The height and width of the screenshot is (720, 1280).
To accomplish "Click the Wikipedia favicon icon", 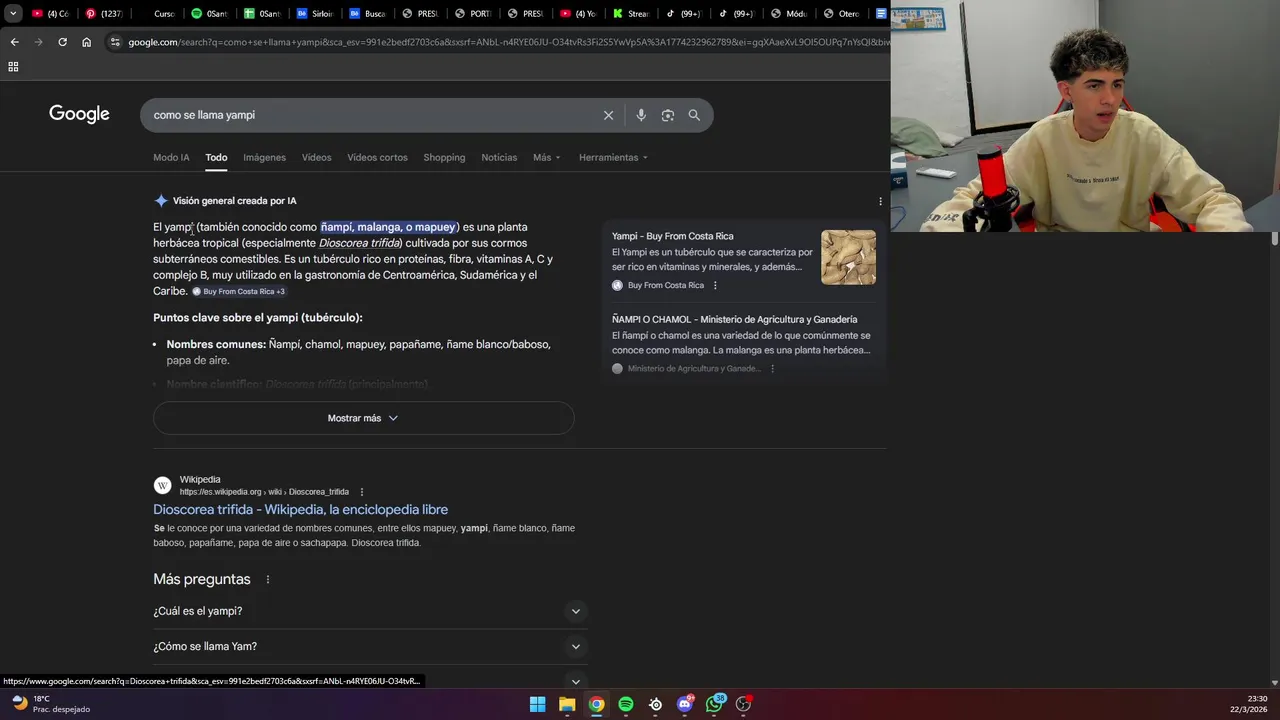I will [162, 485].
